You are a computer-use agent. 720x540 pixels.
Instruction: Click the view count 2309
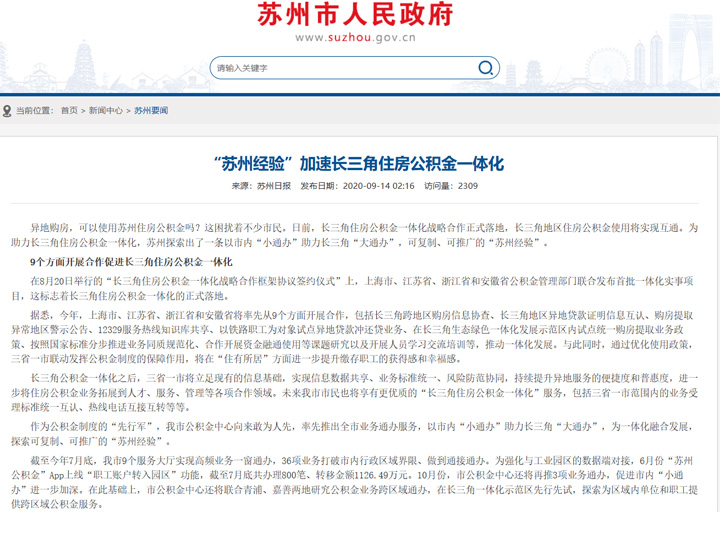pos(469,186)
